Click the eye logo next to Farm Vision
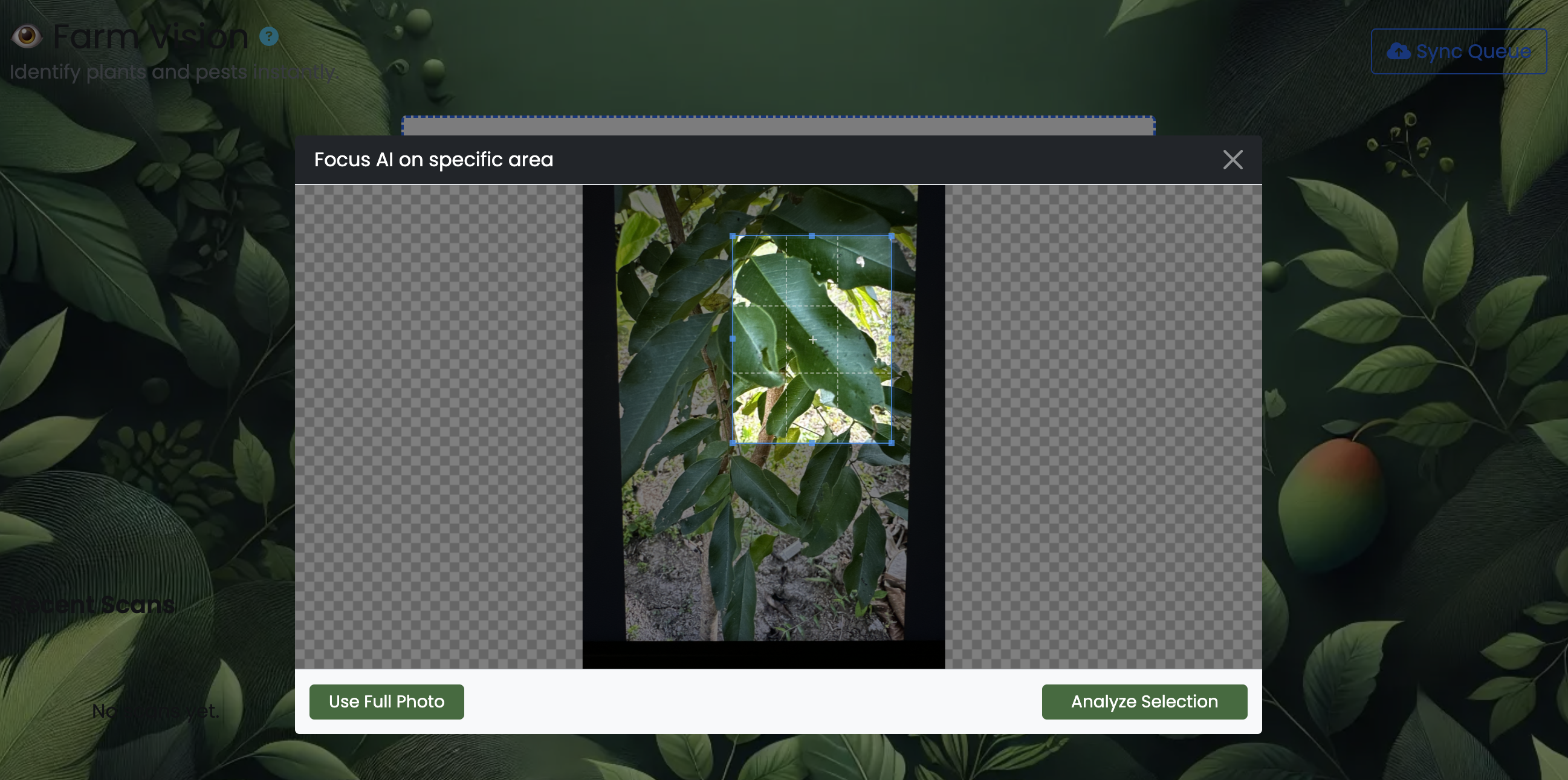 click(25, 35)
